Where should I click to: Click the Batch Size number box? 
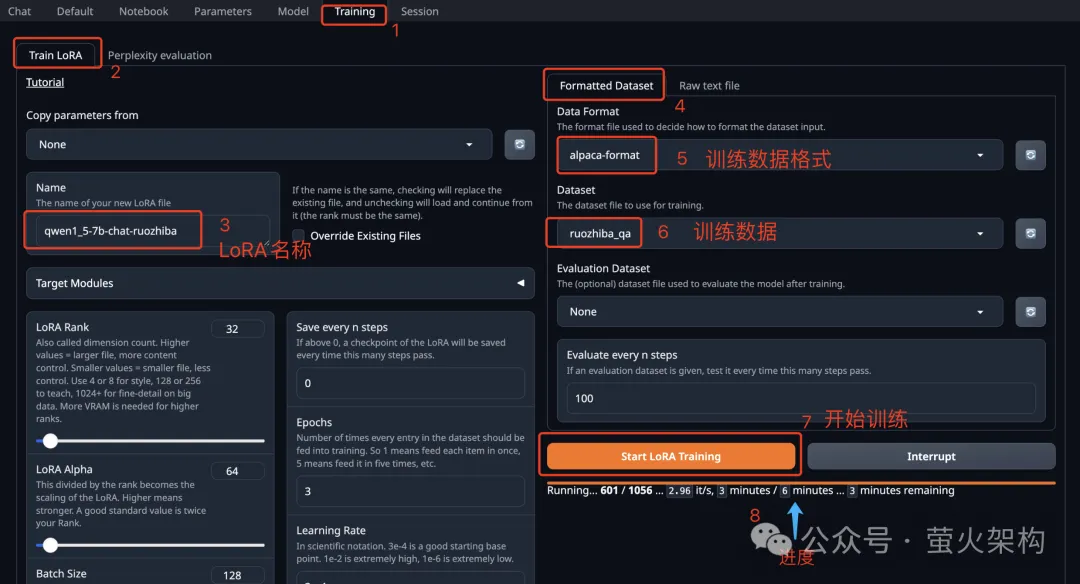pyautogui.click(x=238, y=575)
